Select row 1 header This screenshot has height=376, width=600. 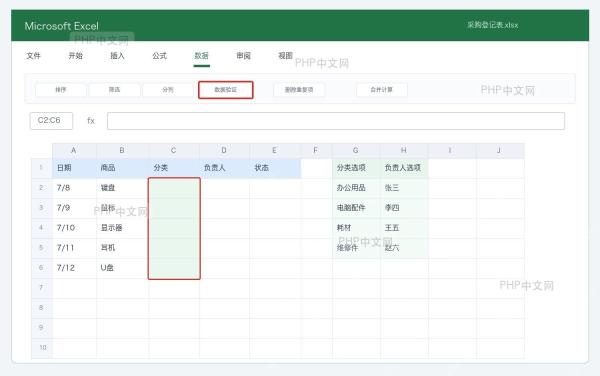41,168
